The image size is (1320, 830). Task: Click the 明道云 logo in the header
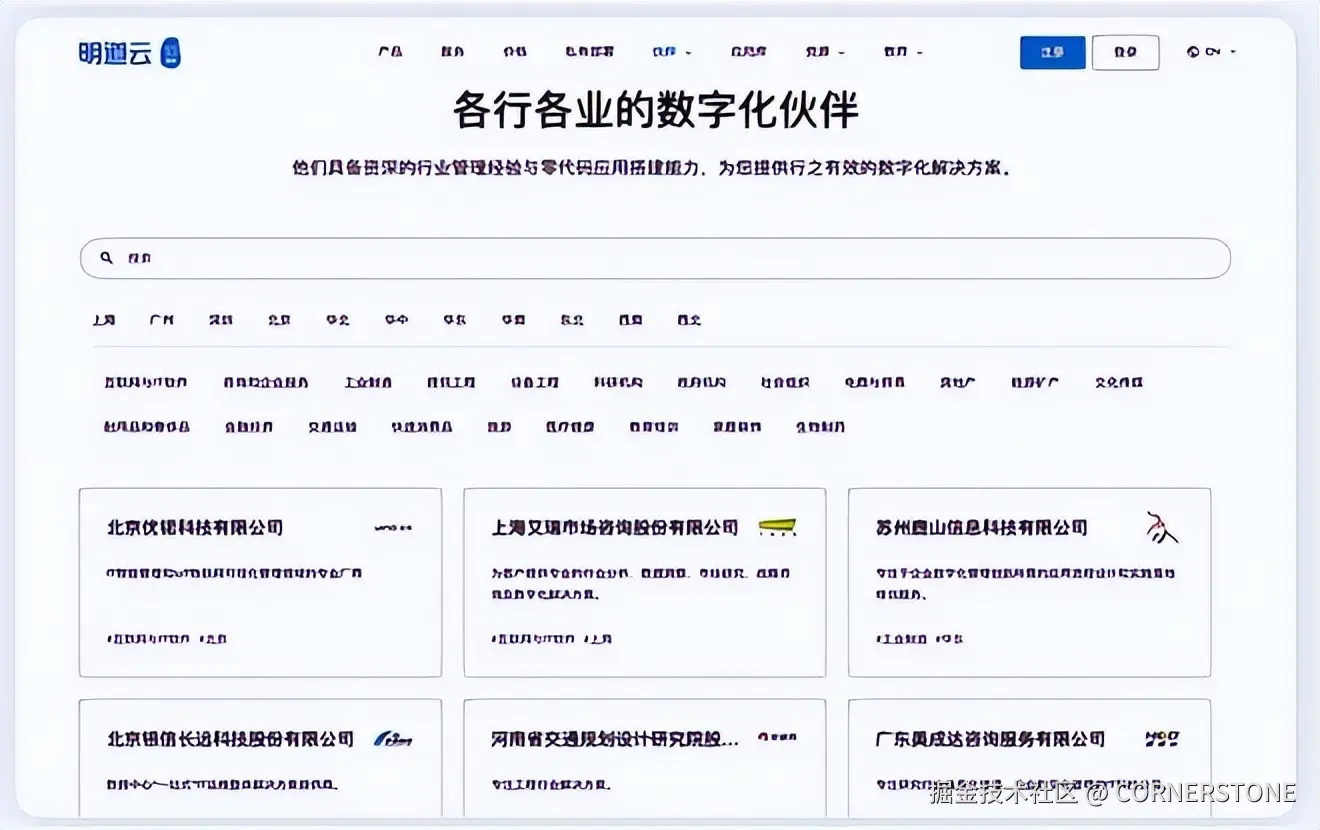(130, 53)
